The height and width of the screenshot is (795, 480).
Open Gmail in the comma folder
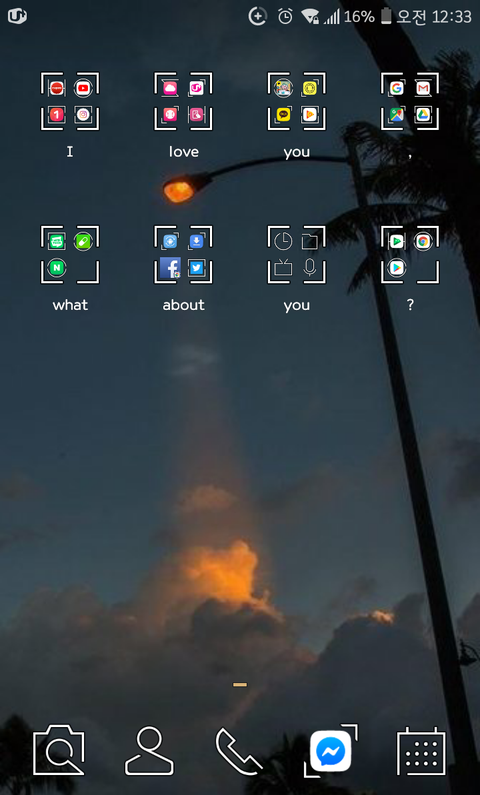pyautogui.click(x=423, y=88)
